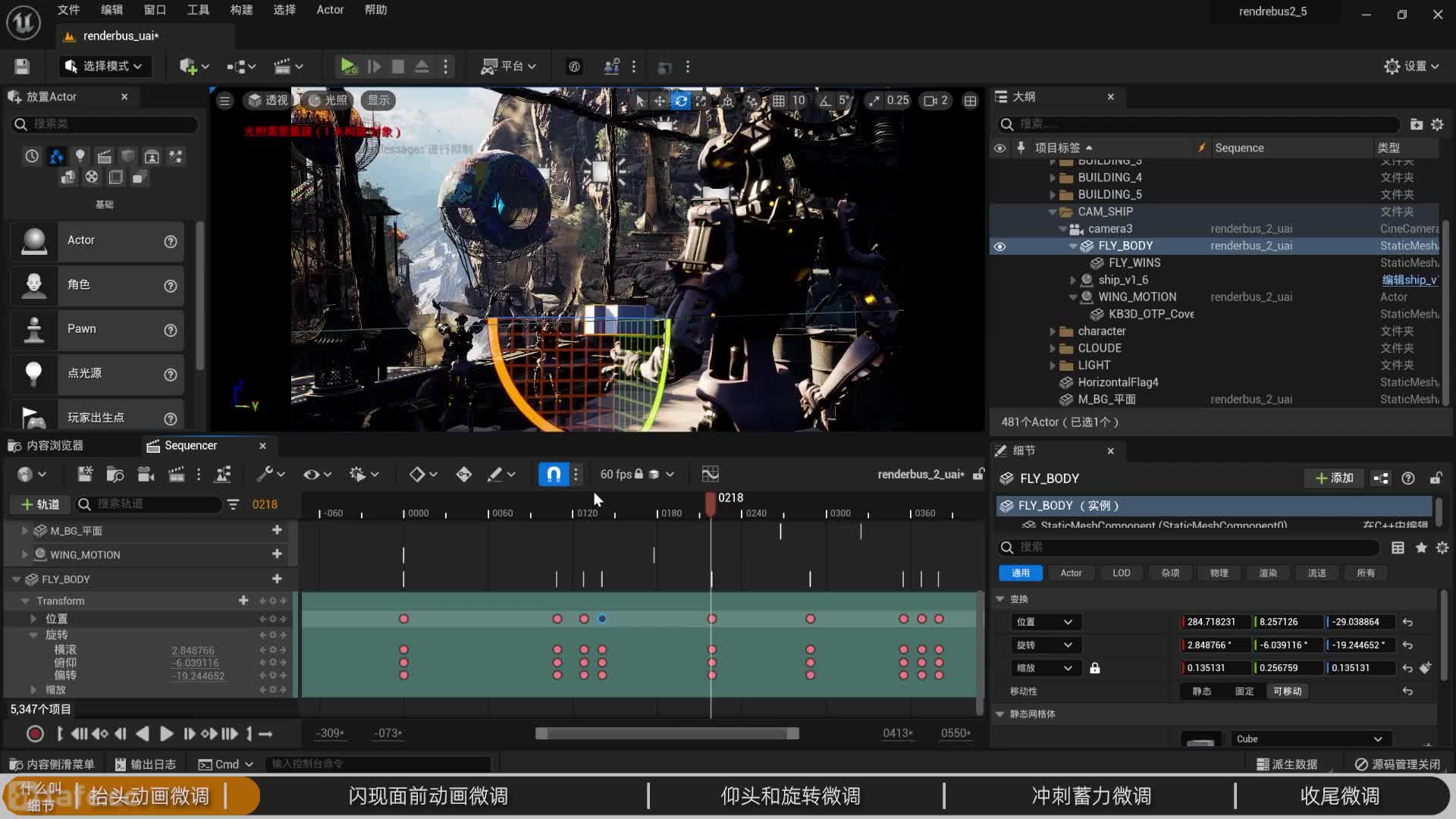Click the Sequencer horizontal time range scrollbar

[x=667, y=734]
